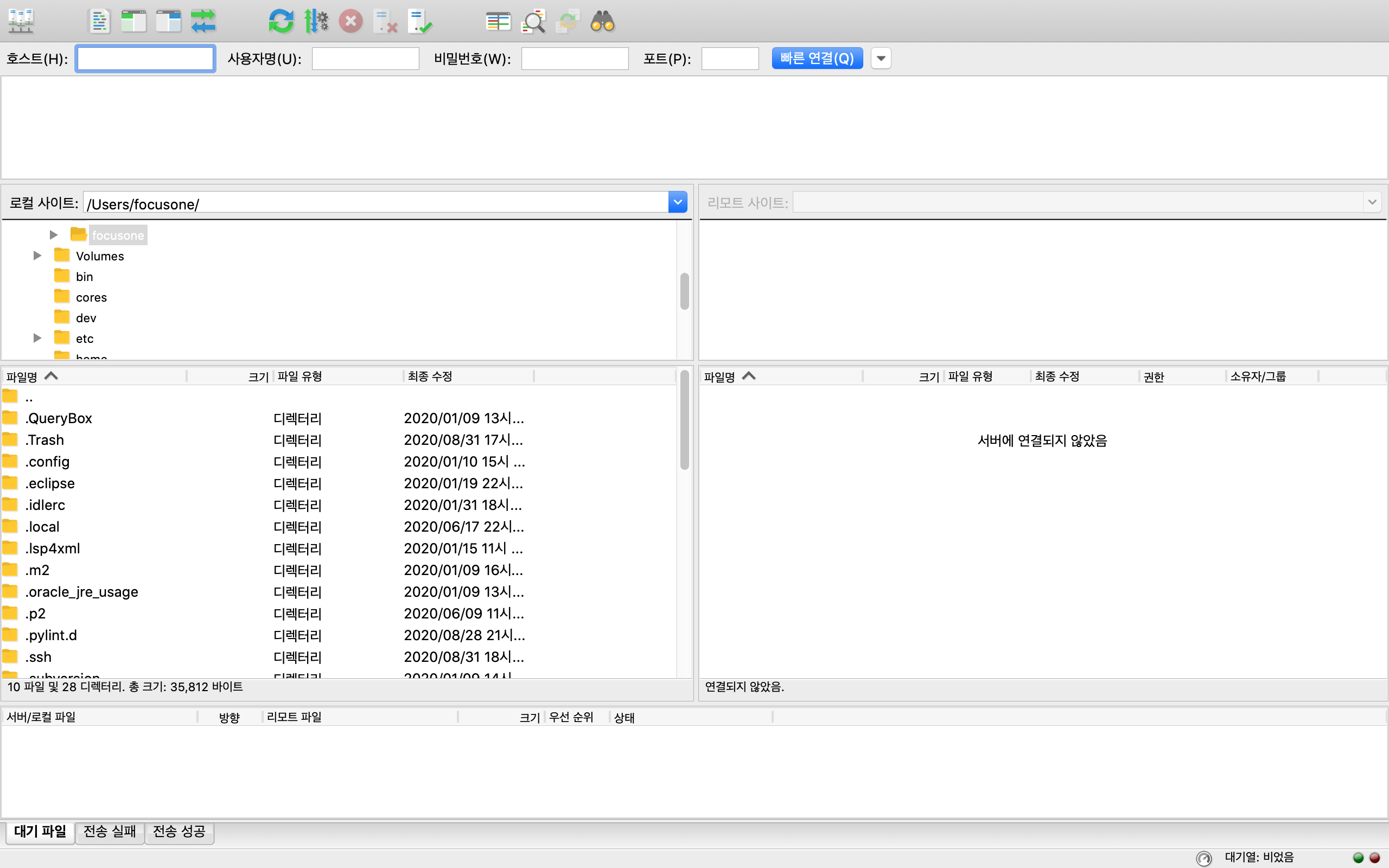This screenshot has width=1389, height=868.
Task: Switch to 전송 실패 tab
Action: coord(110,831)
